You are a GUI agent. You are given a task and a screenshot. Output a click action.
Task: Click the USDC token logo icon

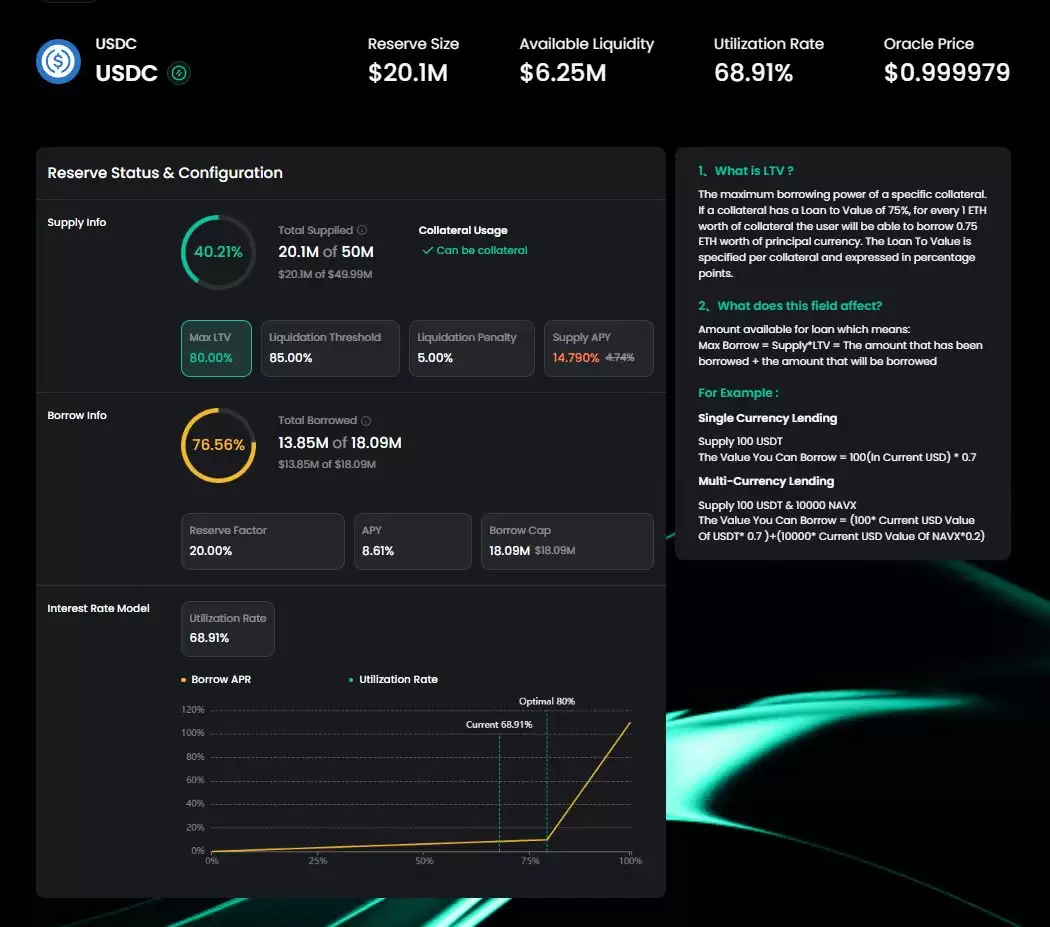click(x=58, y=62)
